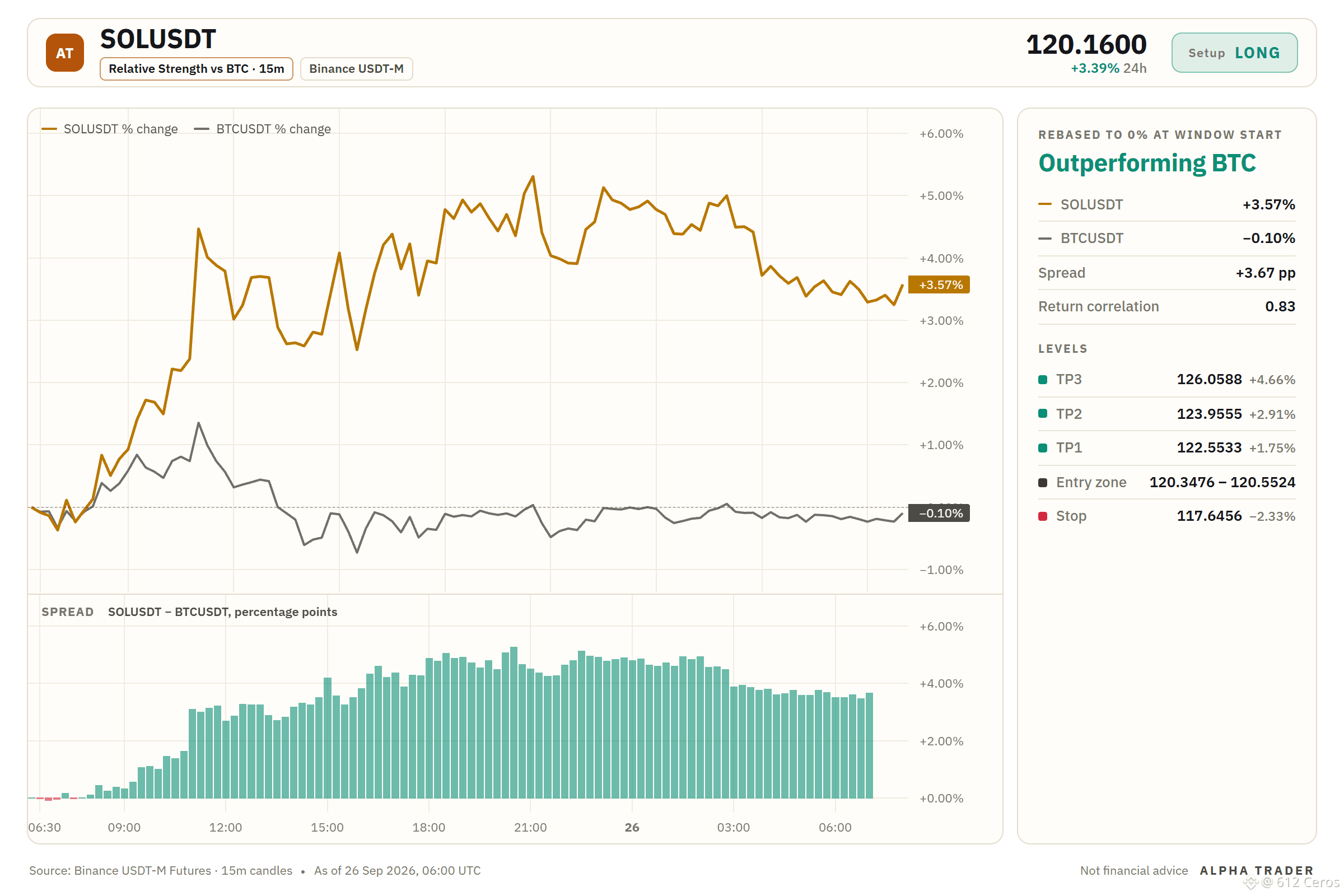Click the dark Entry zone marker
The width and height of the screenshot is (1344, 896).
[1043, 483]
